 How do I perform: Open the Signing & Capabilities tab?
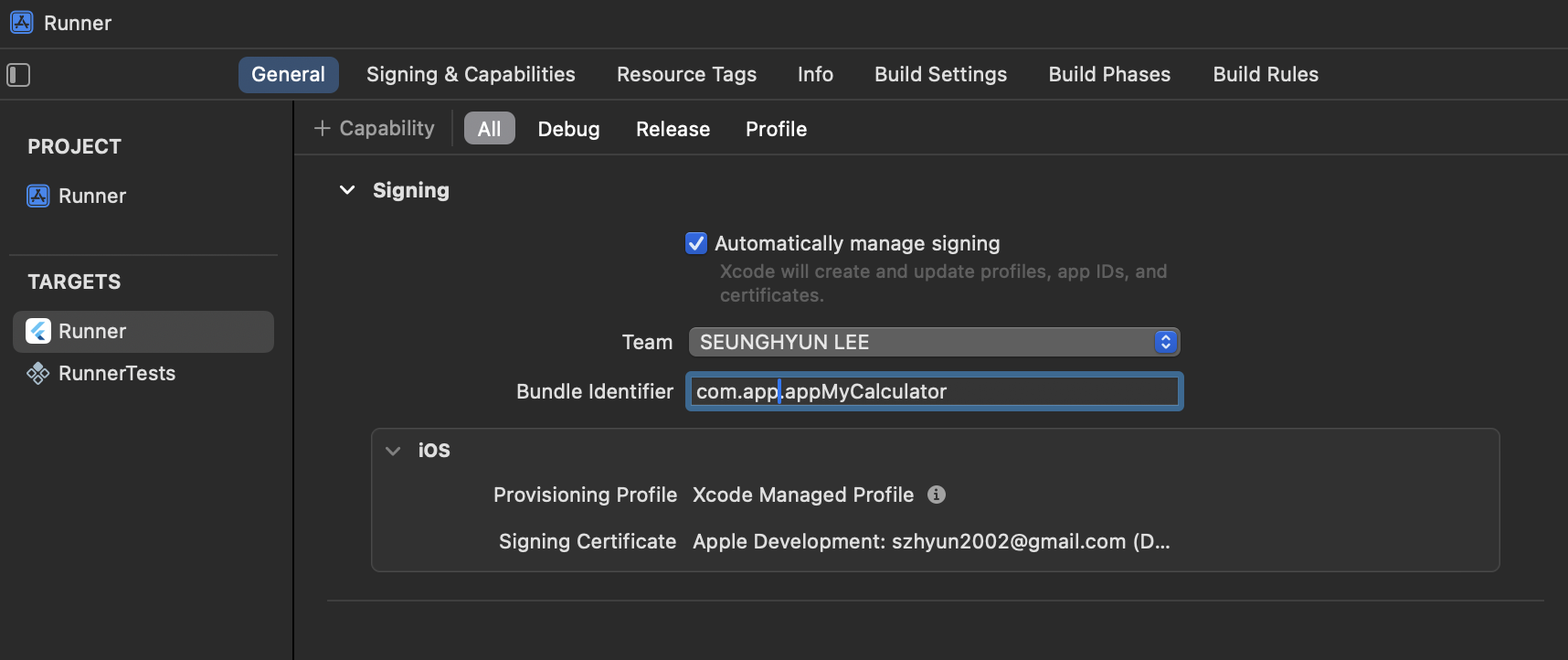pos(471,75)
